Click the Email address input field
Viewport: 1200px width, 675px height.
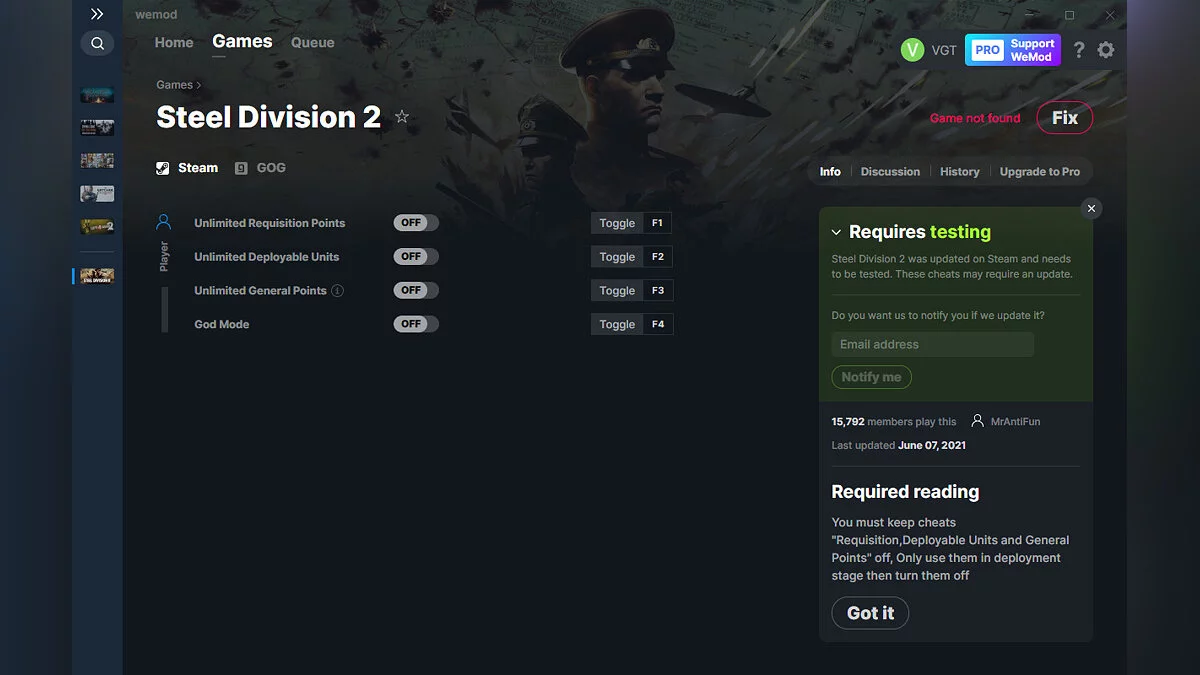pyautogui.click(x=932, y=344)
